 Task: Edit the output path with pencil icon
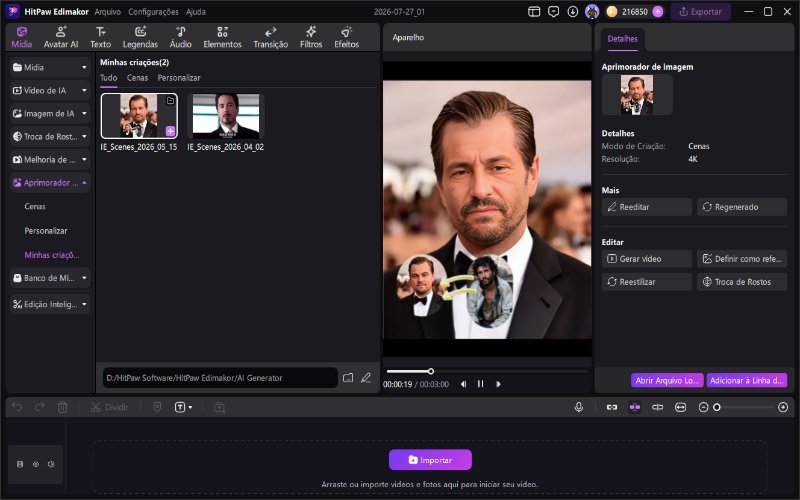[366, 378]
